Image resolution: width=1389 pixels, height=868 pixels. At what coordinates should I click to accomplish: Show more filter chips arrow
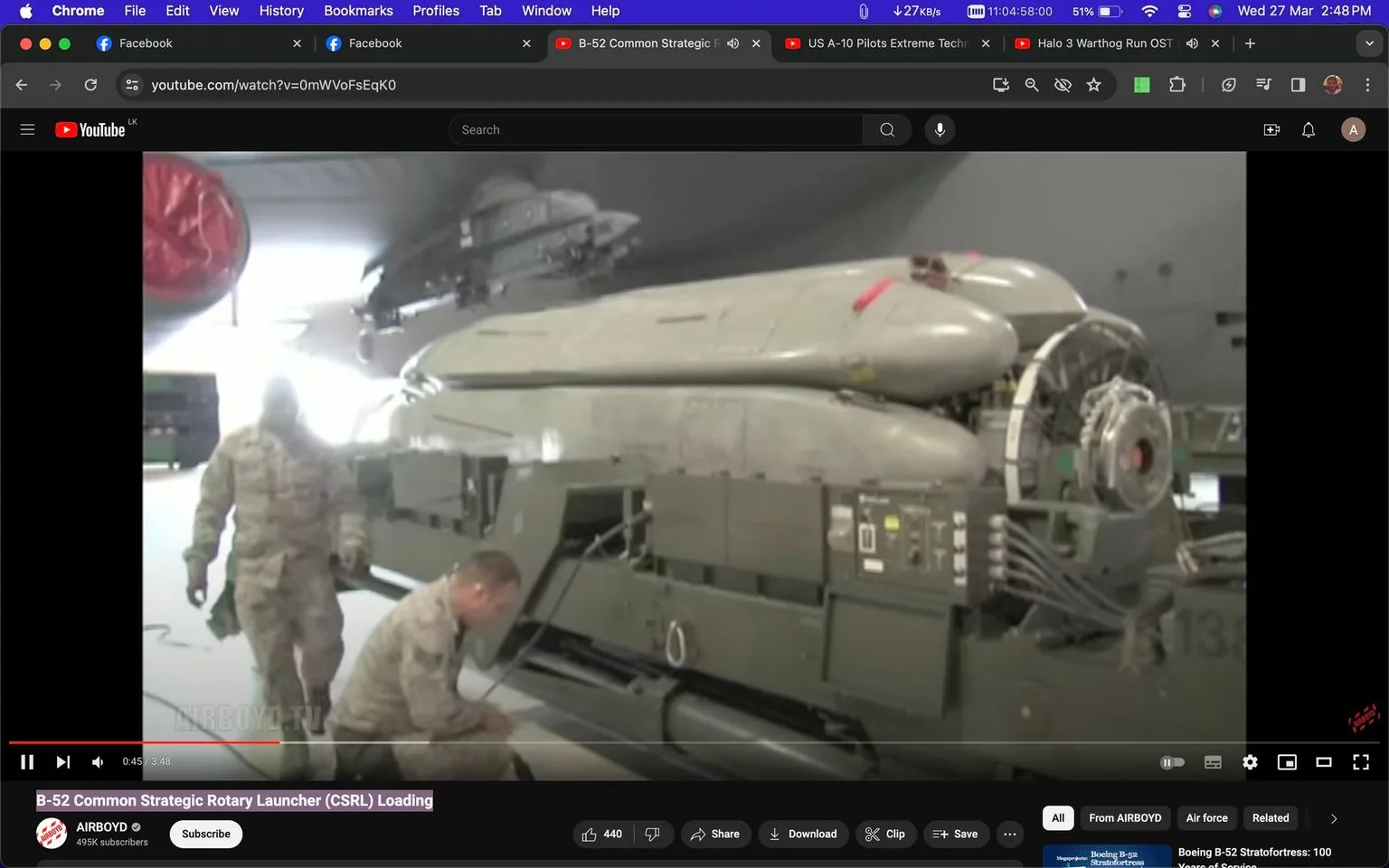[x=1334, y=818]
